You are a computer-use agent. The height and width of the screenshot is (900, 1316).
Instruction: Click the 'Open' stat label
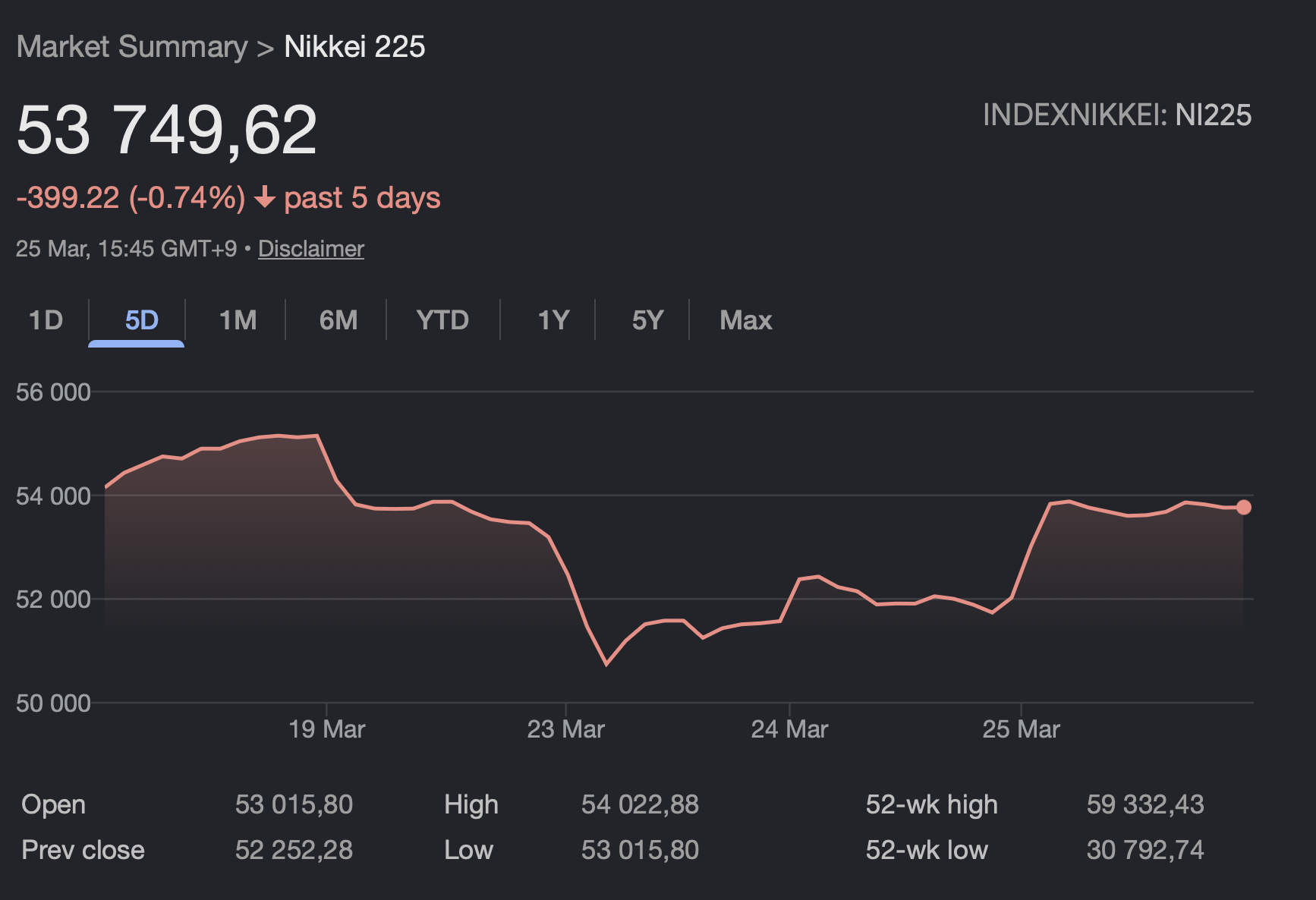pos(53,804)
